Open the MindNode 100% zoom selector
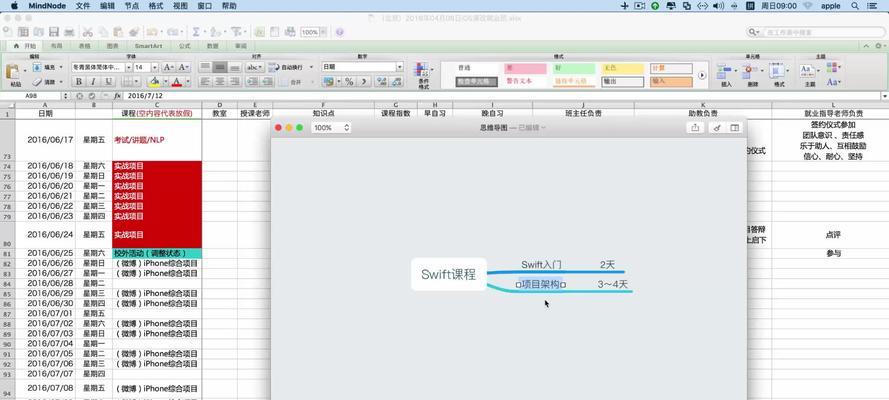This screenshot has width=889, height=400. [331, 128]
